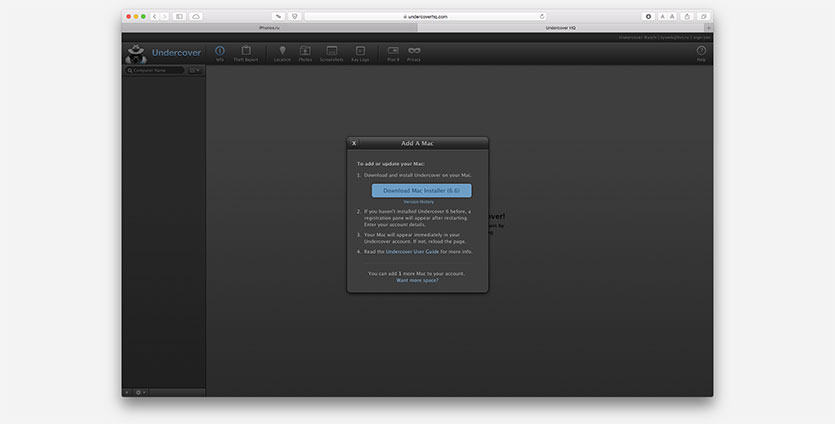Screen dimensions: 835x424
Task: Go back with Safari's back arrow
Action: [154, 17]
